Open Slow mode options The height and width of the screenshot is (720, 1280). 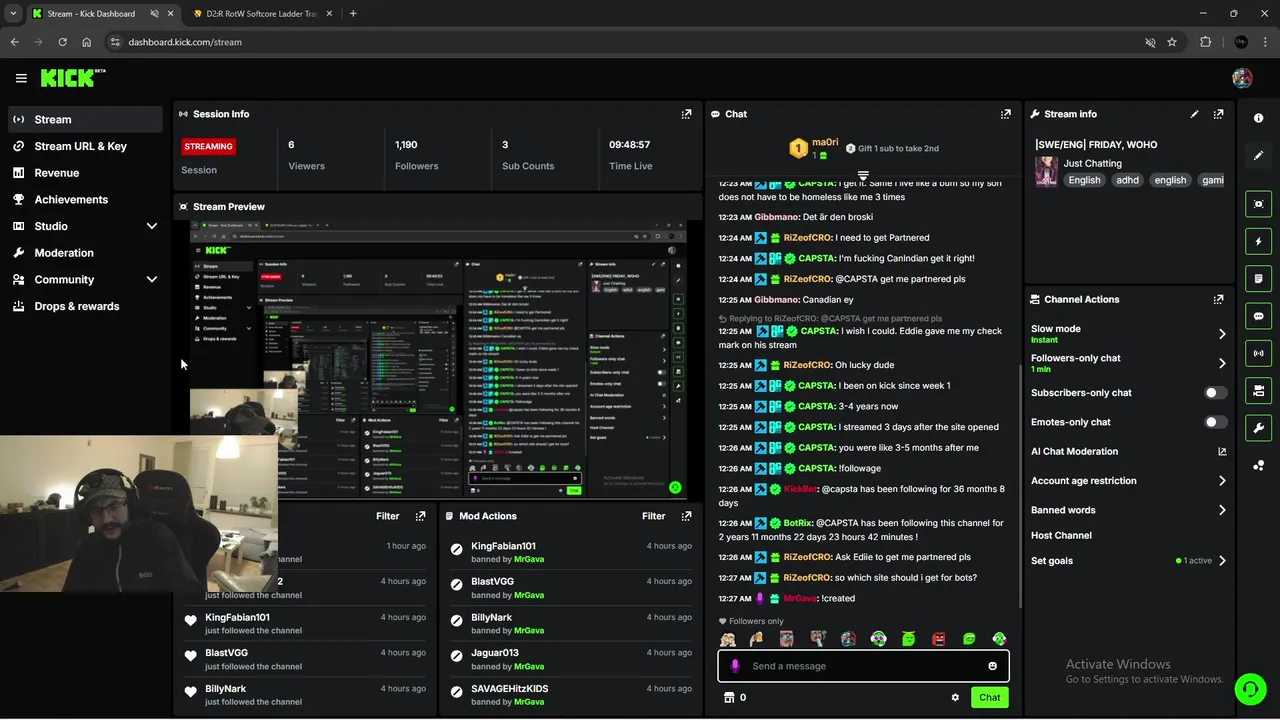point(1128,334)
